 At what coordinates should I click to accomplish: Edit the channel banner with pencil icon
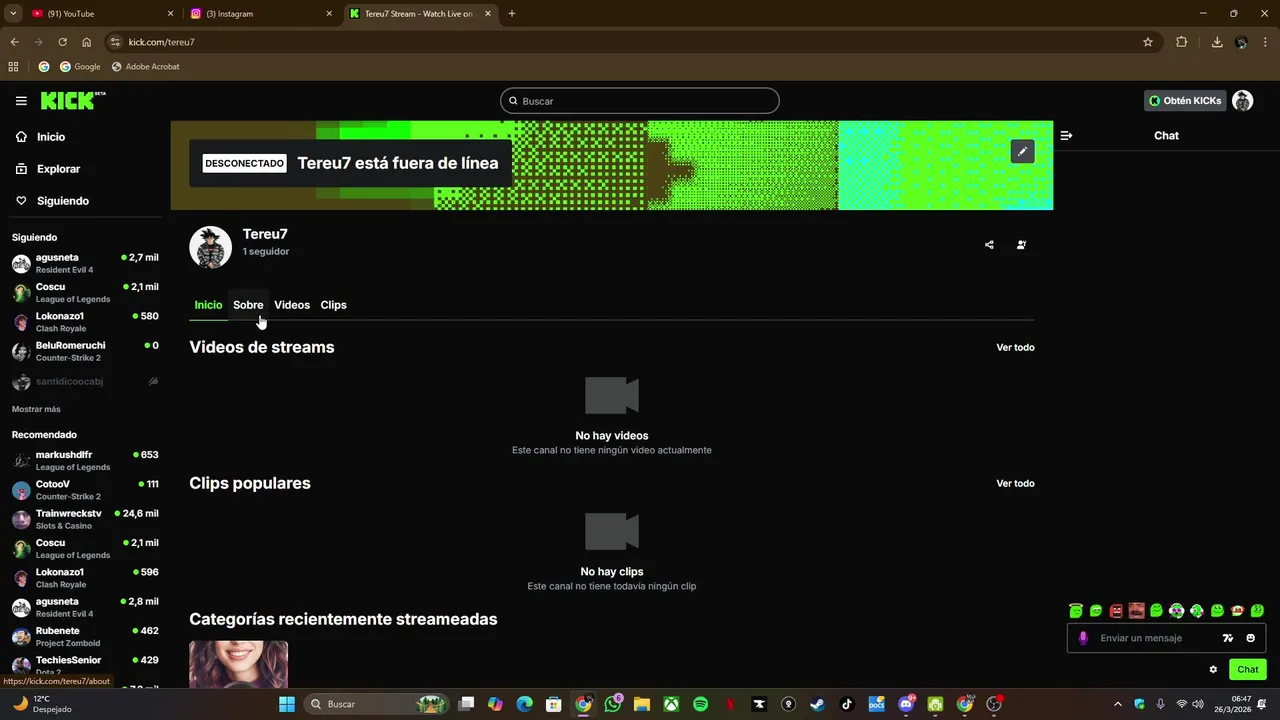(1022, 152)
